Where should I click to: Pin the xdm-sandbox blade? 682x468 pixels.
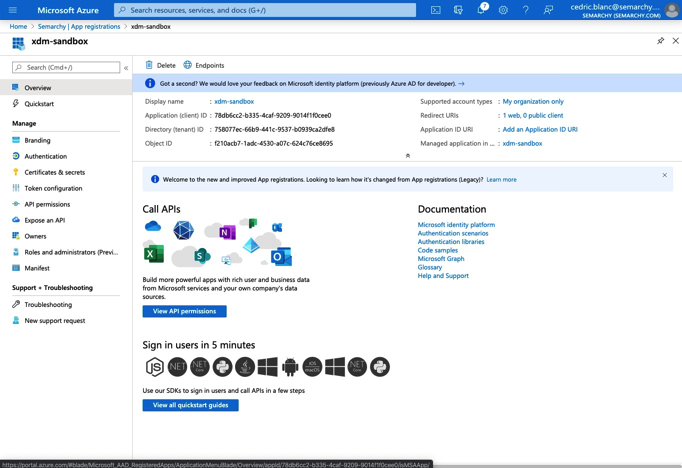pyautogui.click(x=660, y=41)
